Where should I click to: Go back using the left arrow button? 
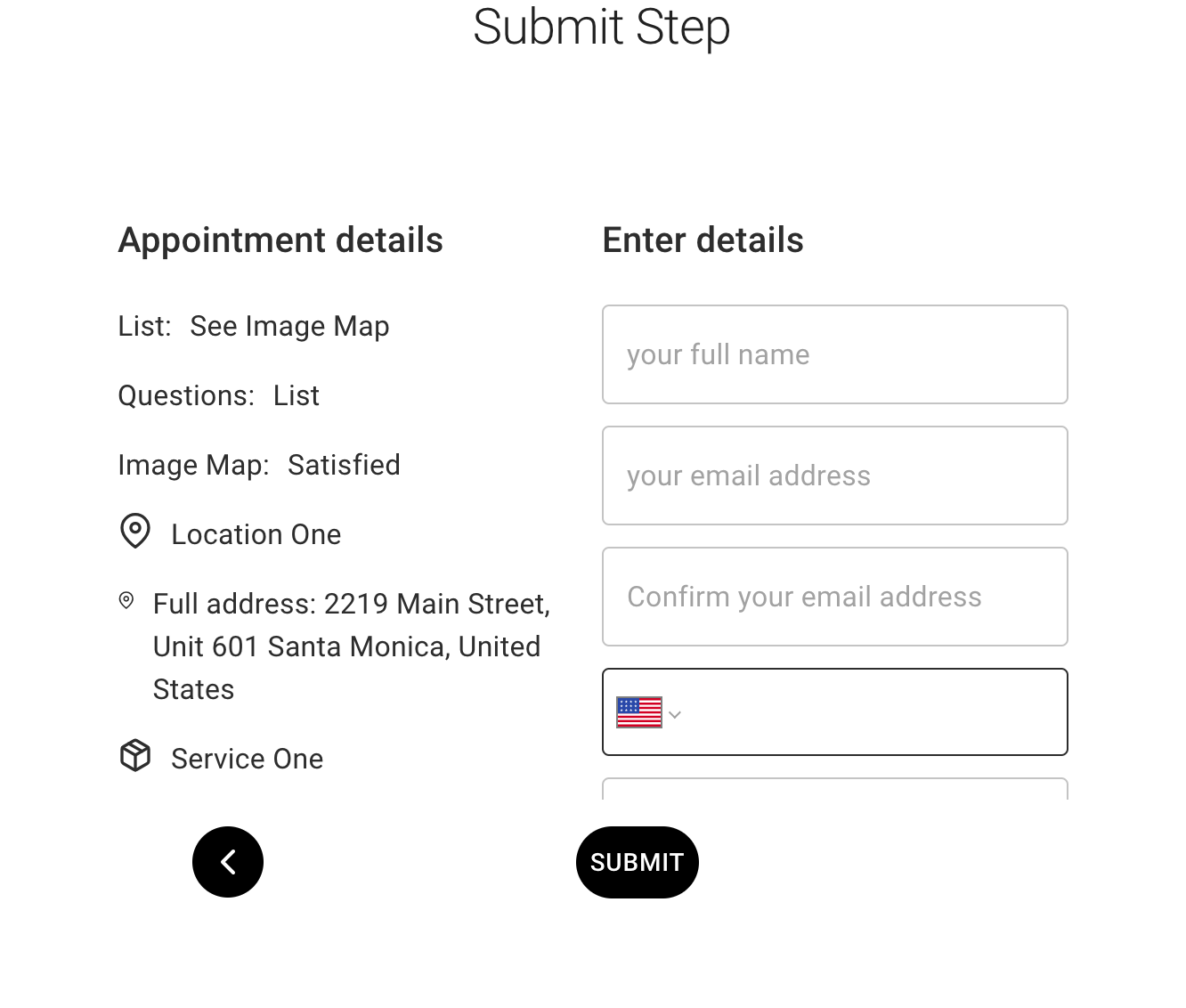pyautogui.click(x=228, y=862)
